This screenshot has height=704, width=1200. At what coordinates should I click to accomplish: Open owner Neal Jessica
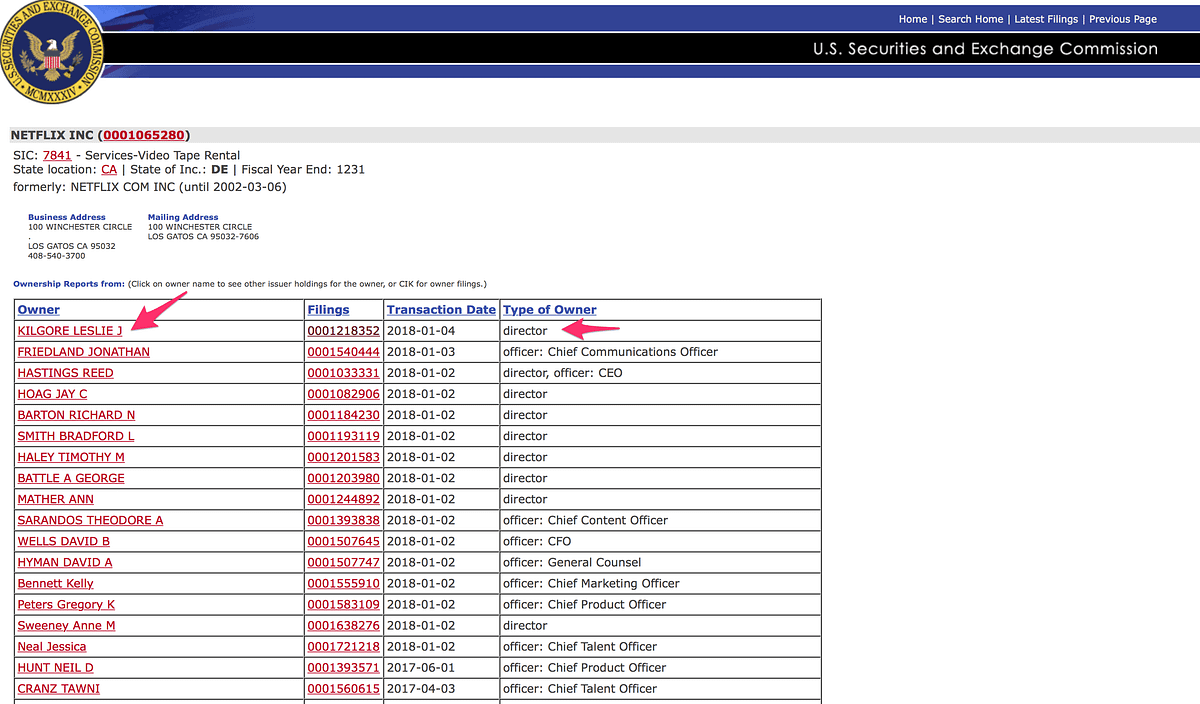51,646
